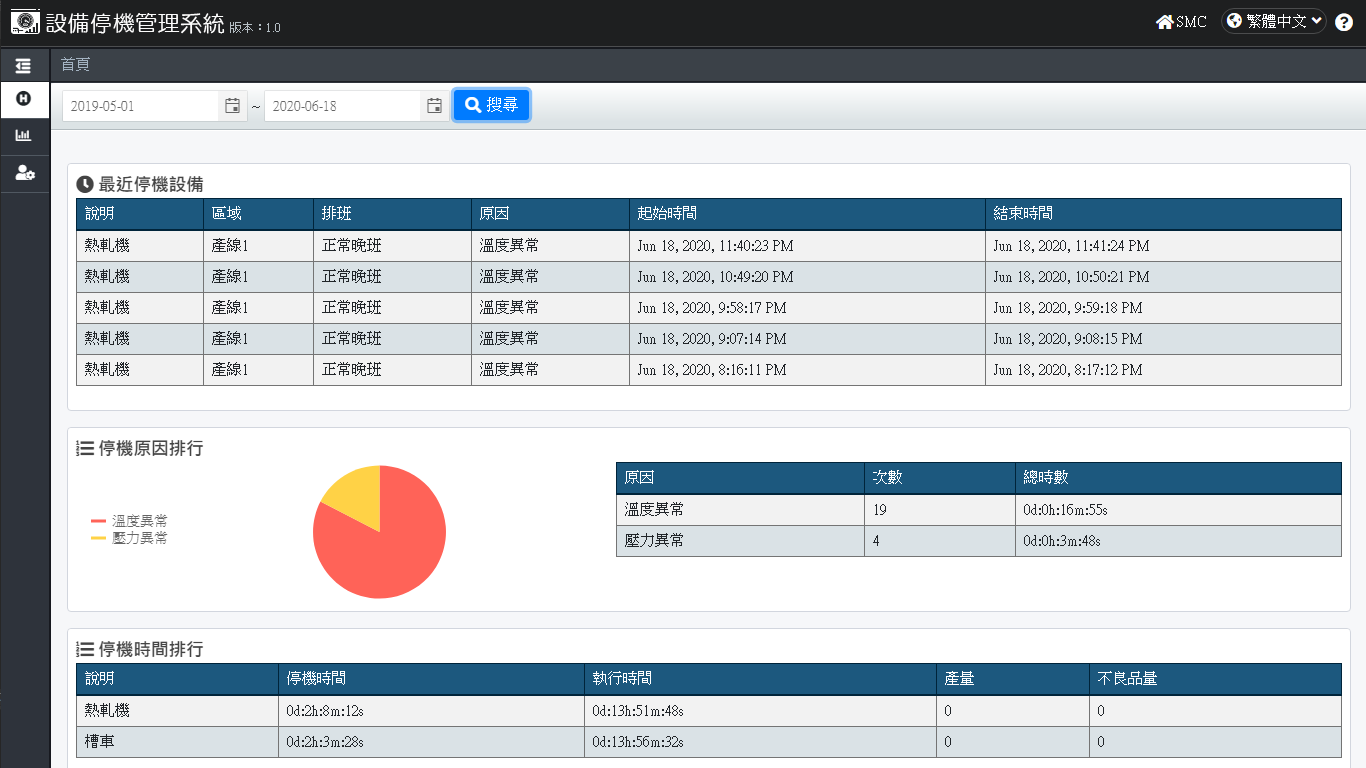Click the start date field 2019-05-01

tap(140, 106)
